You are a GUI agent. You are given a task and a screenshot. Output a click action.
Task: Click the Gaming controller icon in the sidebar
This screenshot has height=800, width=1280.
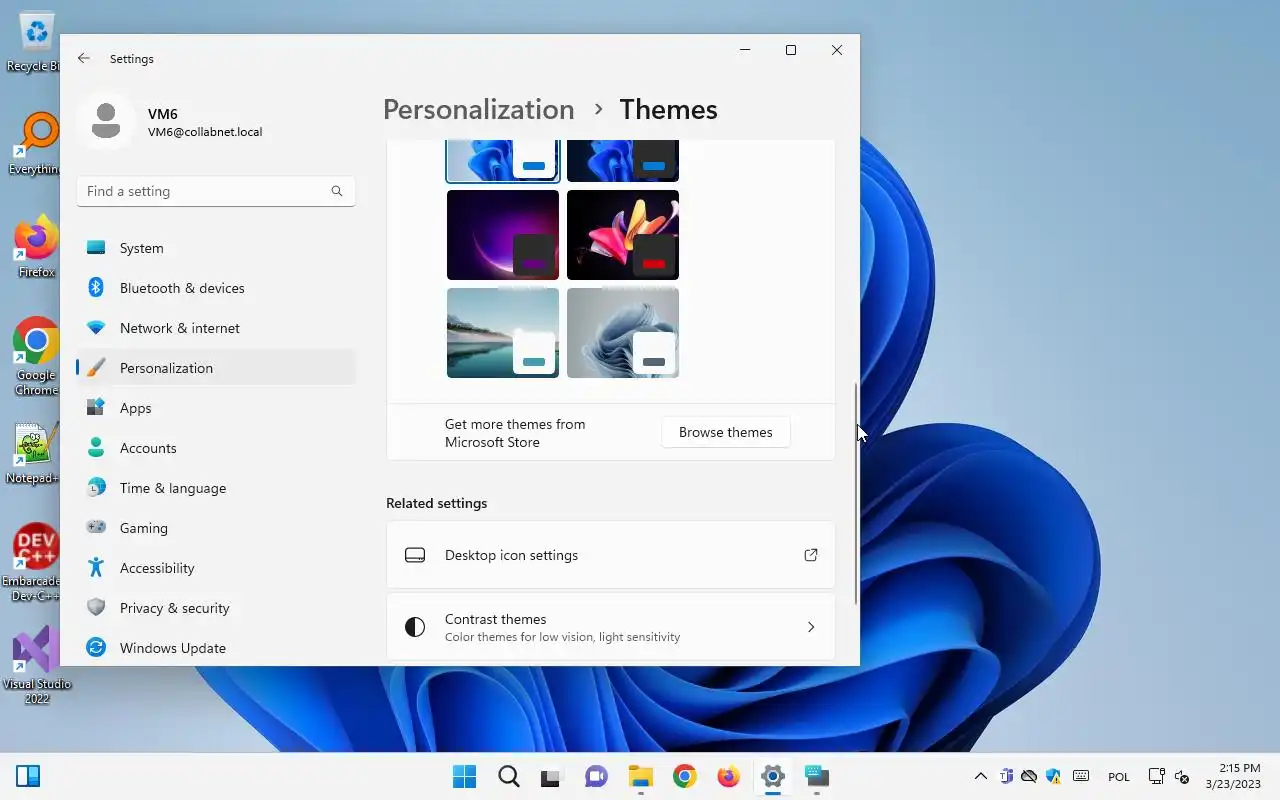pos(96,528)
